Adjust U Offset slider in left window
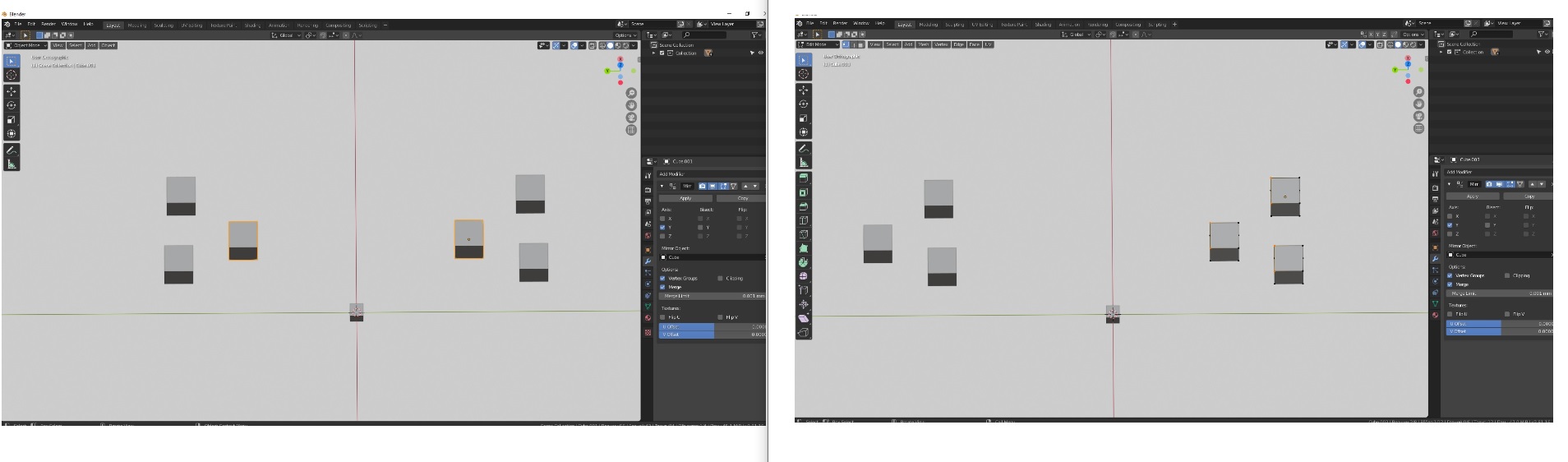The image size is (1568, 462). (713, 326)
